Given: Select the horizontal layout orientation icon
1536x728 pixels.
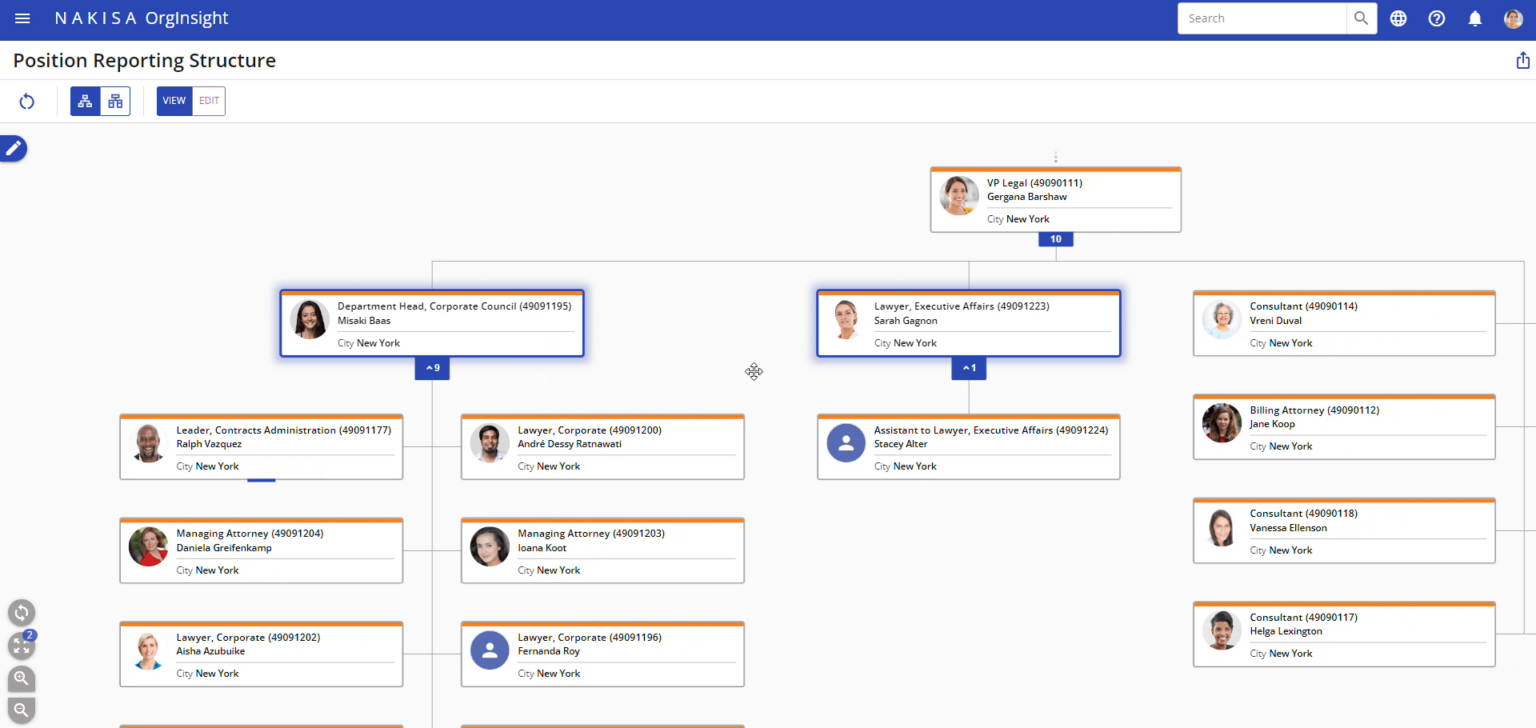Looking at the screenshot, I should (114, 101).
